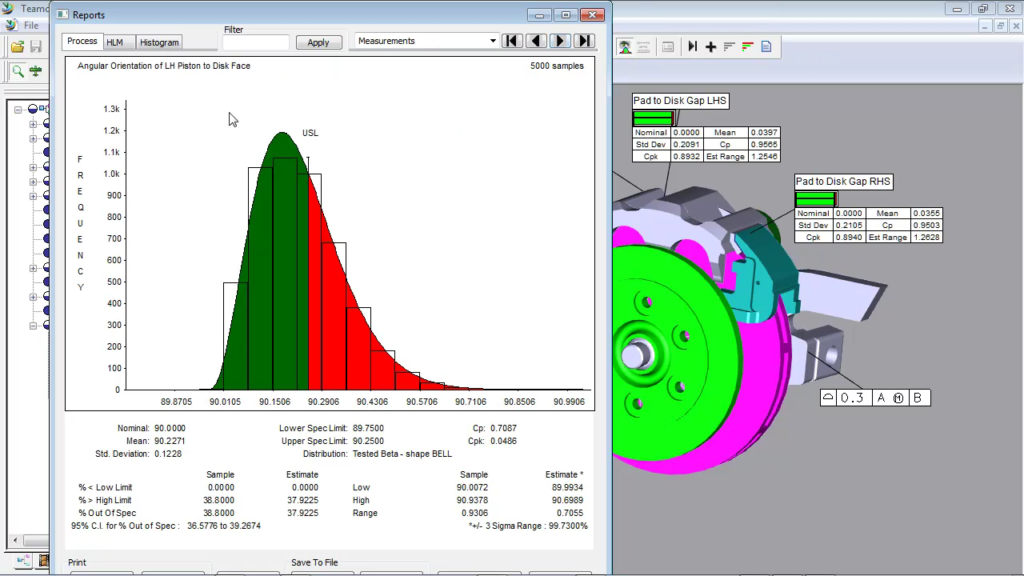The height and width of the screenshot is (576, 1024).
Task: Click inside the Filter text field
Action: click(x=255, y=40)
